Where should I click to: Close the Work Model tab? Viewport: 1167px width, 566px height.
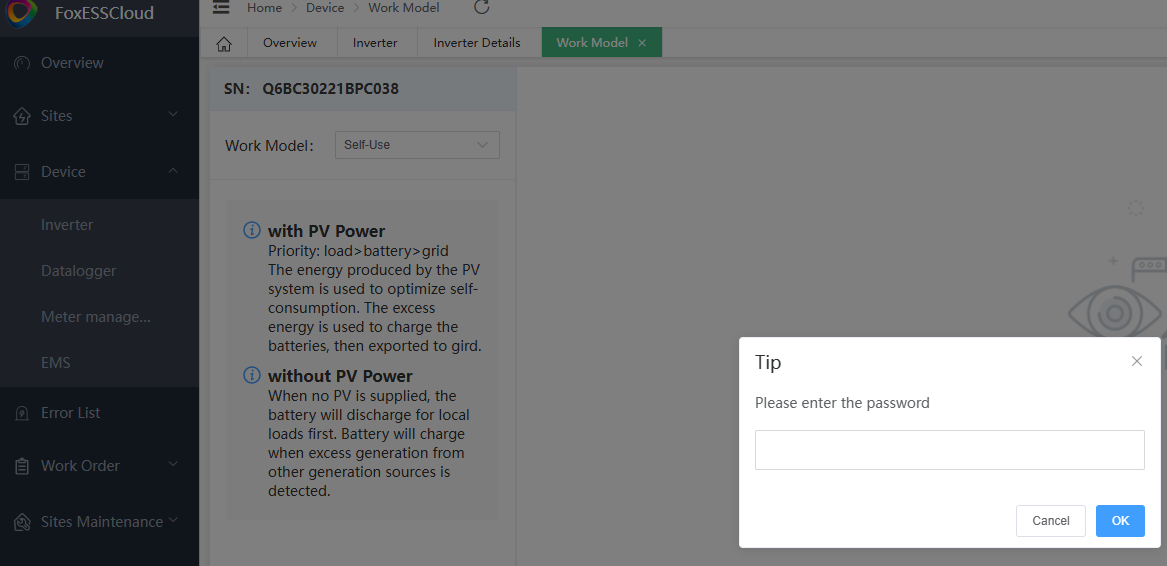[x=642, y=43]
